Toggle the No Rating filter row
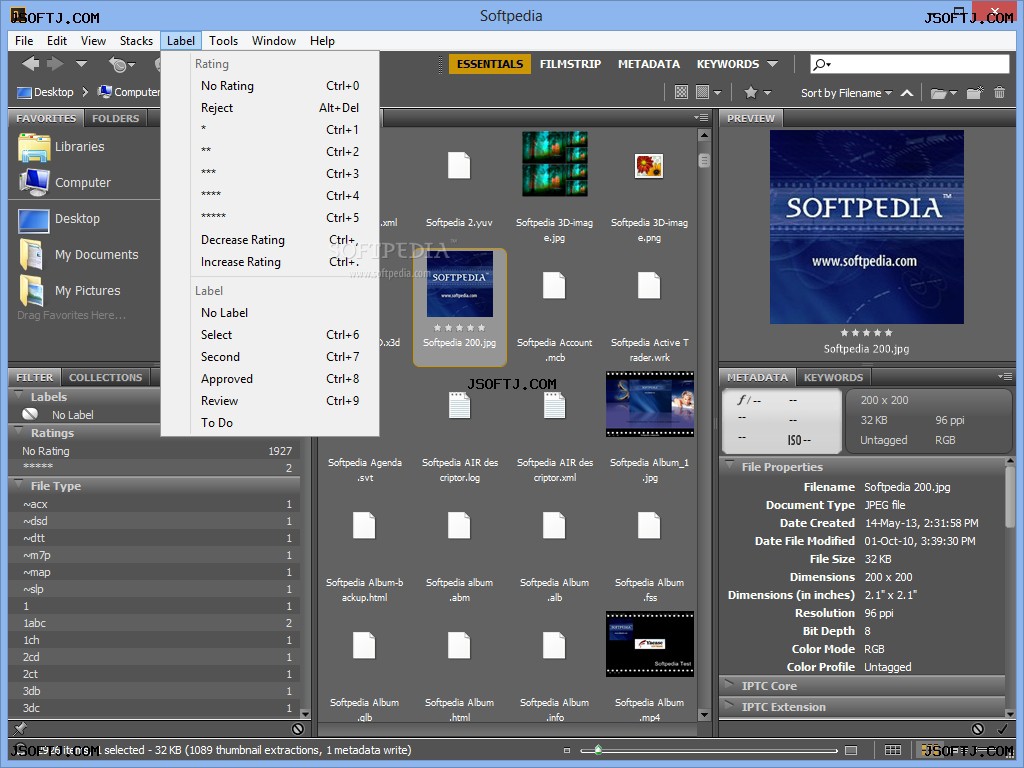 154,451
